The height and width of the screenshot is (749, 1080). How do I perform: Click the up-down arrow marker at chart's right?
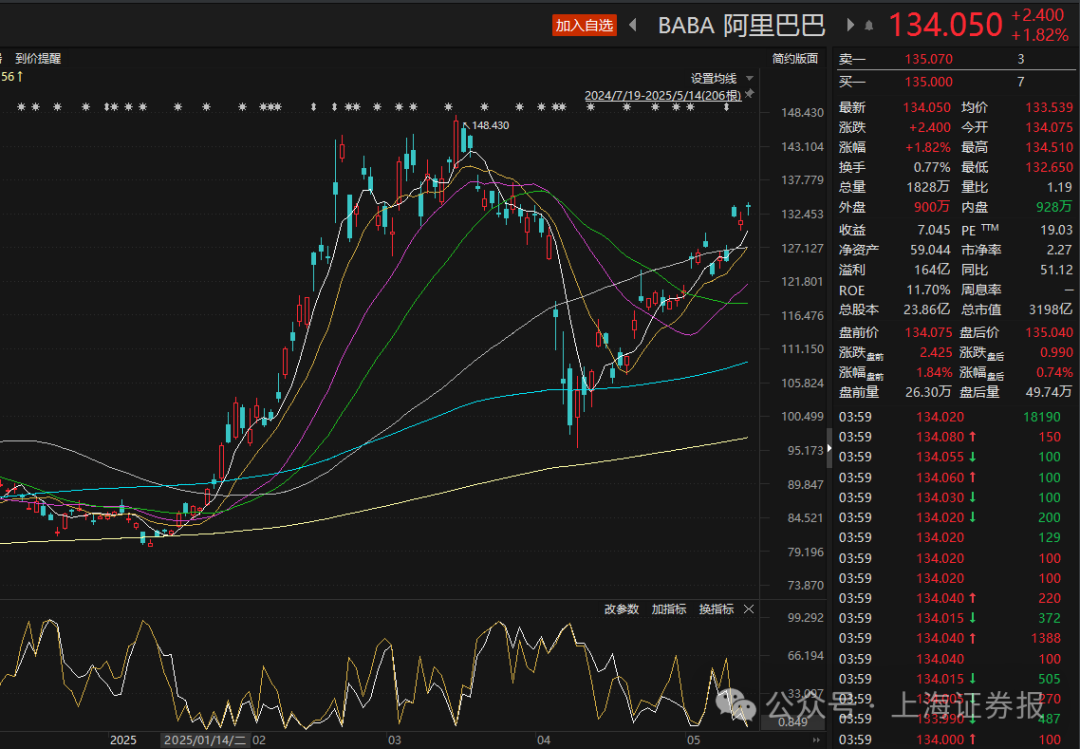pyautogui.click(x=726, y=107)
